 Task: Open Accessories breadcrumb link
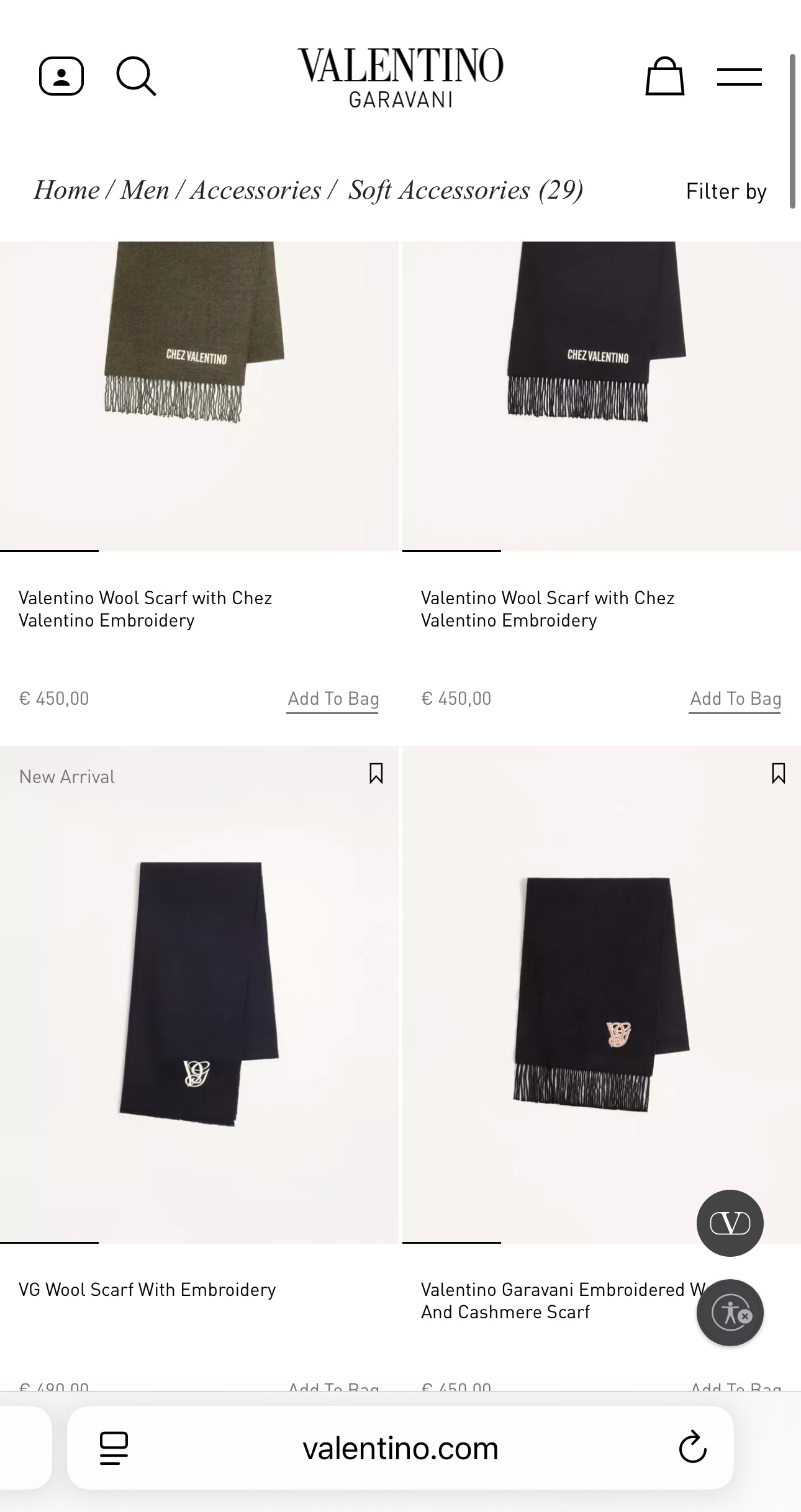pos(255,190)
